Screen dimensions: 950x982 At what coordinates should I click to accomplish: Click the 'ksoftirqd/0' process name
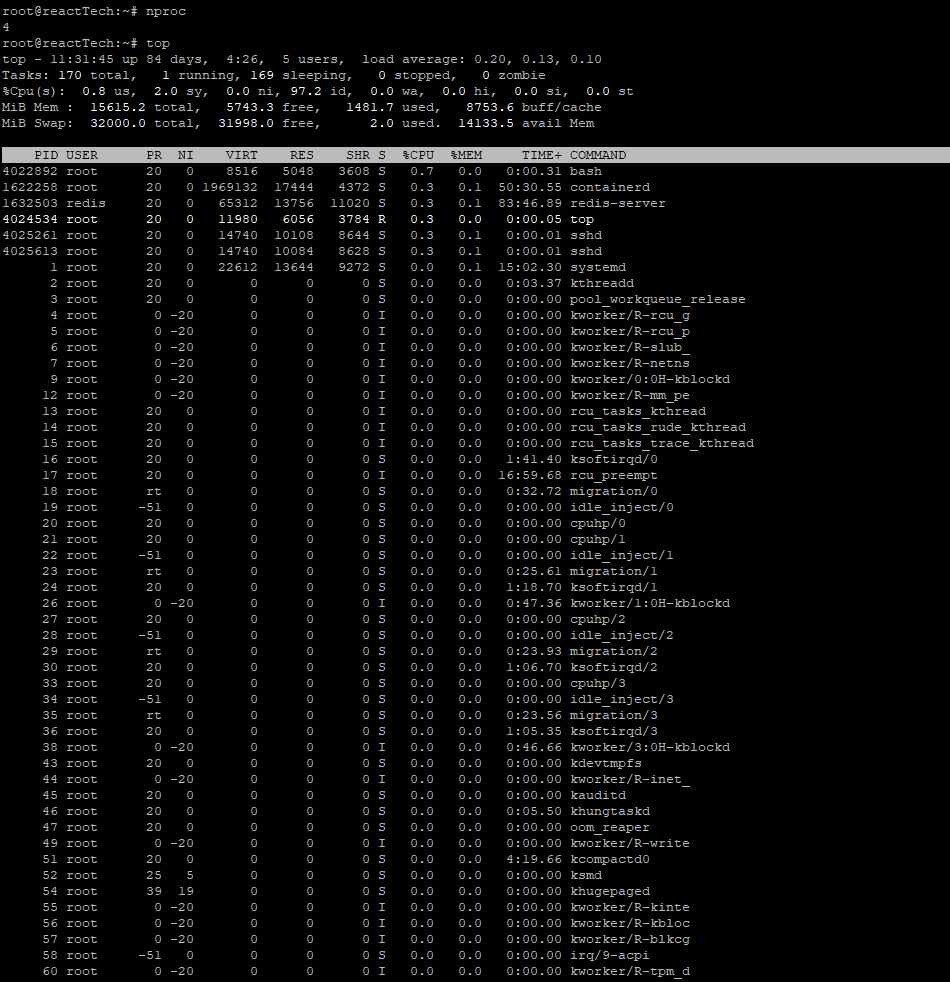pyautogui.click(x=614, y=459)
